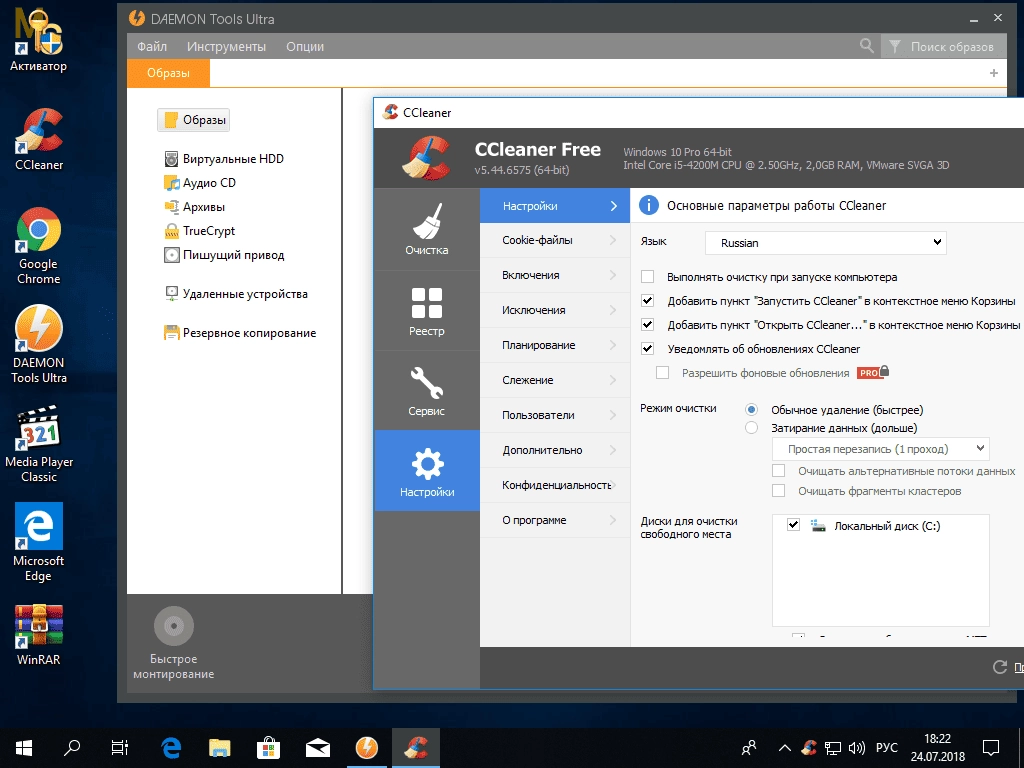Open the Cookie-файлы settings page
This screenshot has width=1024, height=768.
554,240
